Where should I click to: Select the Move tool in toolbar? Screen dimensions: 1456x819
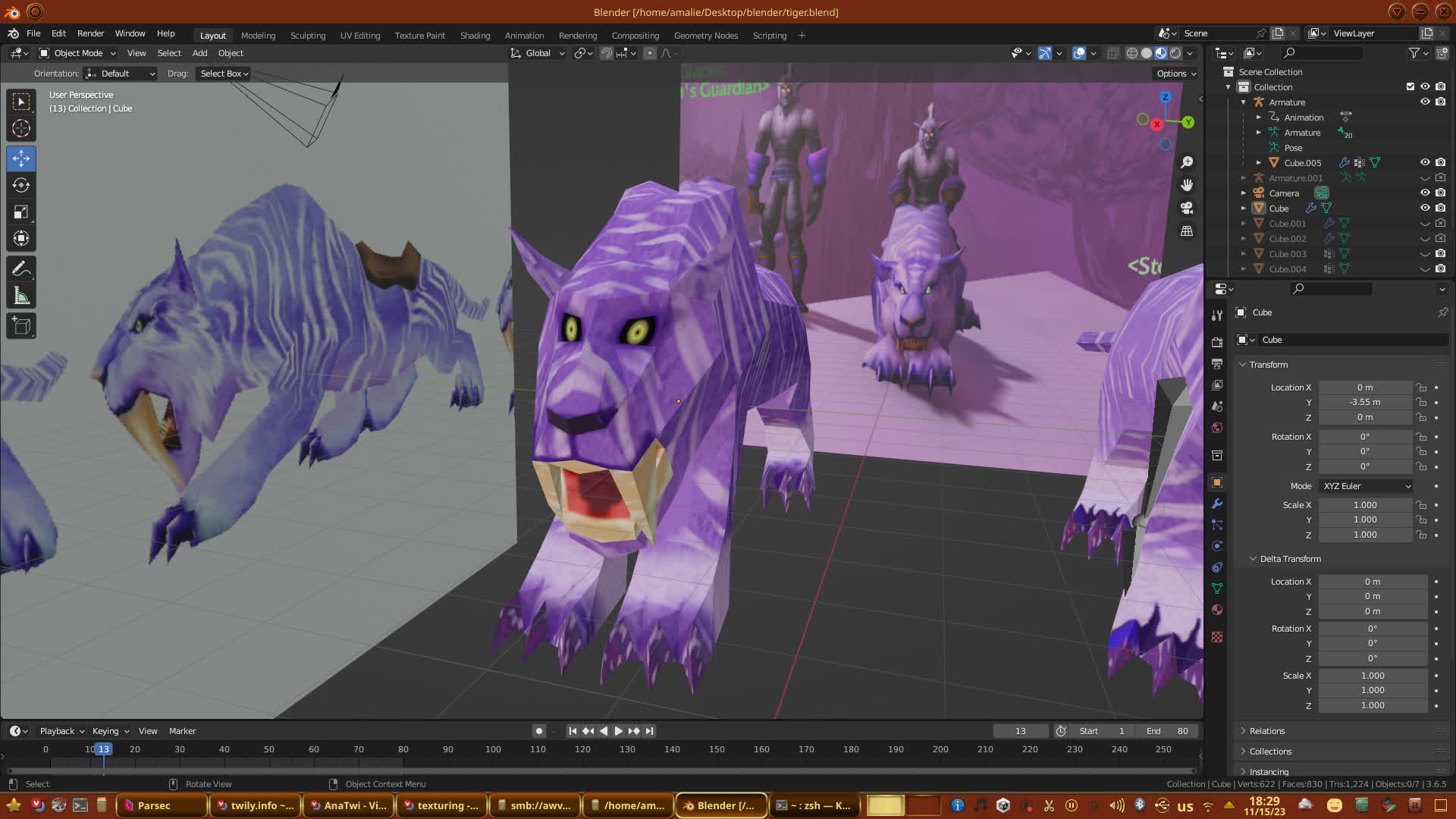[x=21, y=158]
